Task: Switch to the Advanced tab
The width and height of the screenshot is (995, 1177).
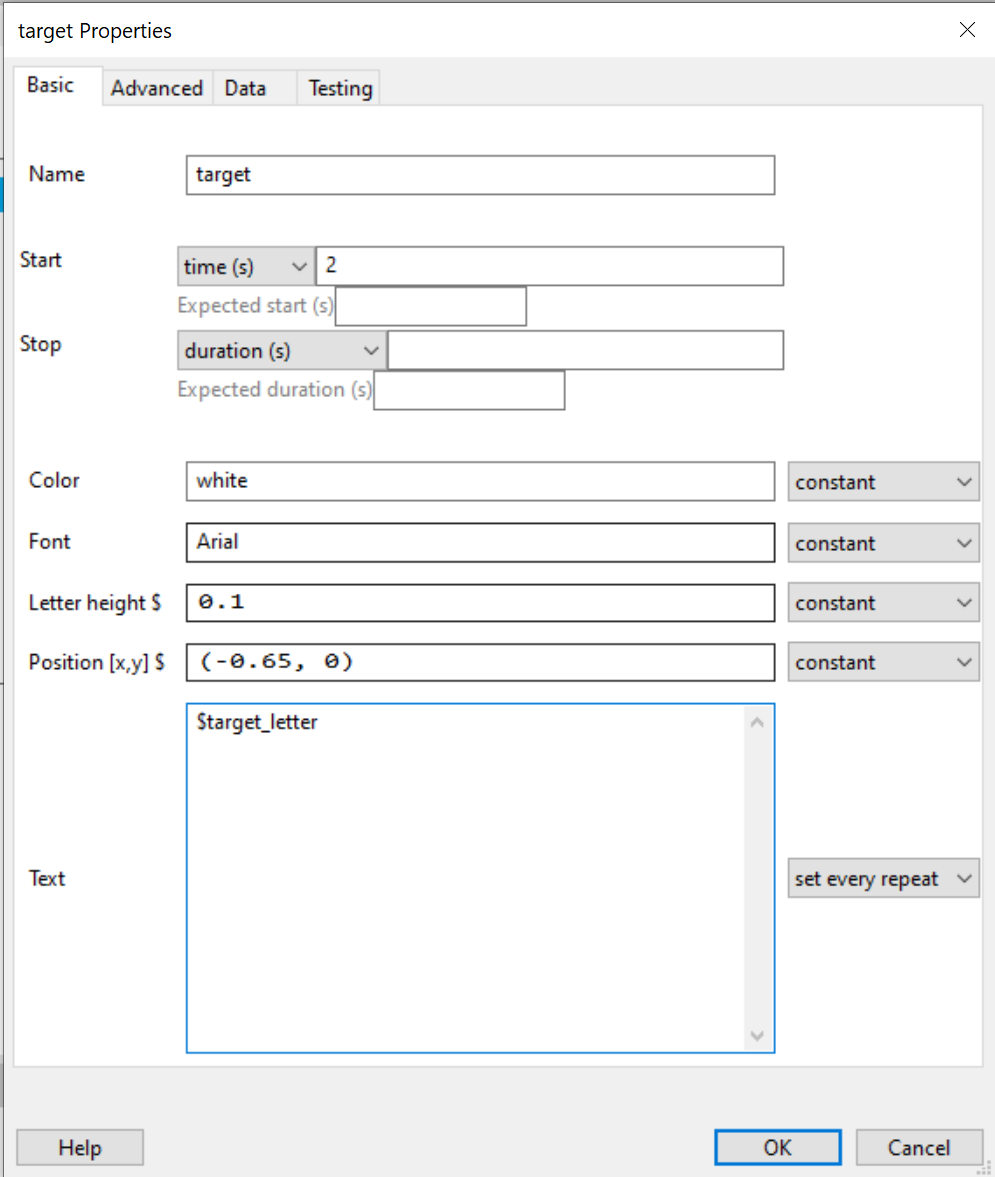Action: (x=156, y=88)
